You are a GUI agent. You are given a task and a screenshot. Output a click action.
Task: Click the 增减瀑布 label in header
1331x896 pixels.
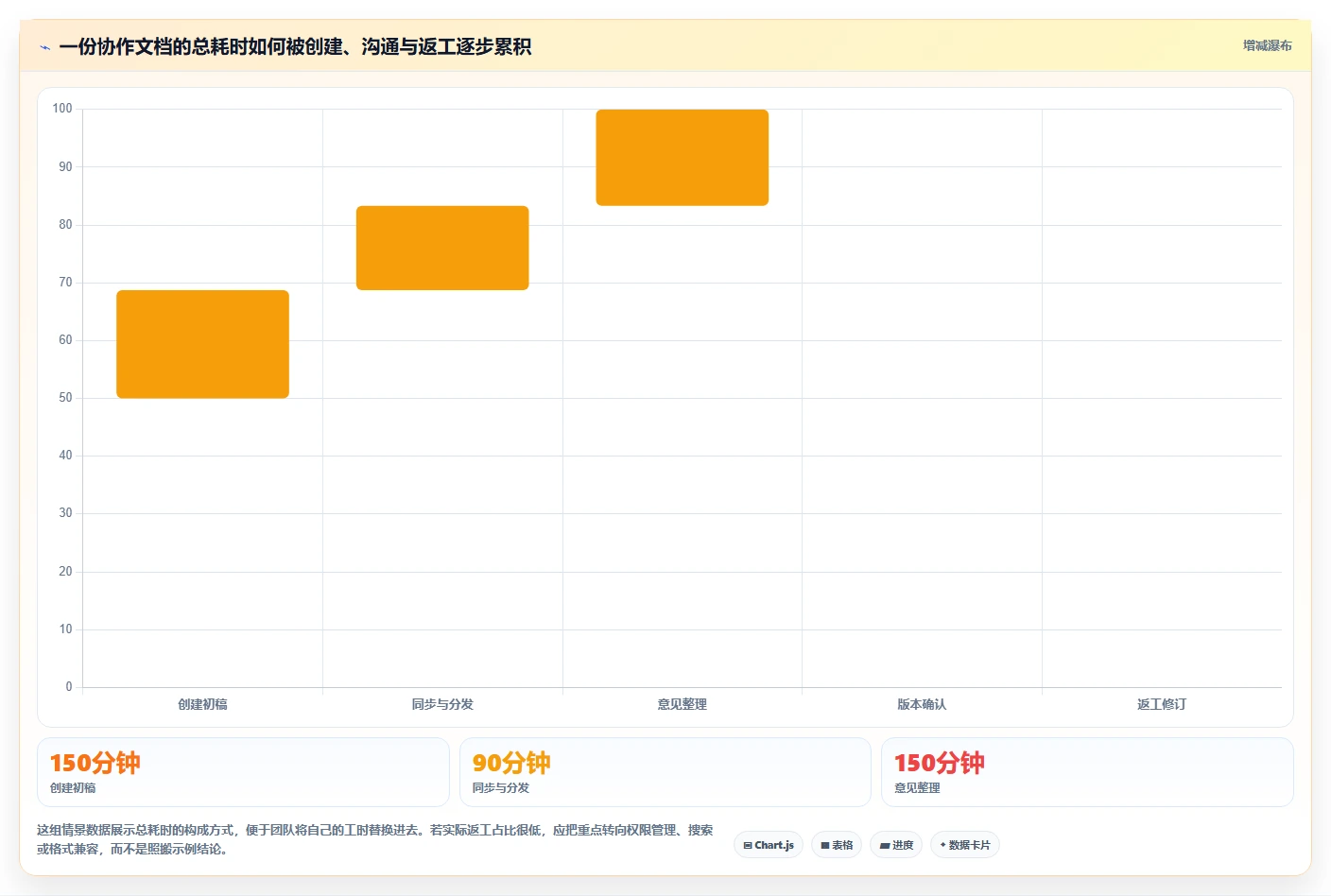[1267, 45]
